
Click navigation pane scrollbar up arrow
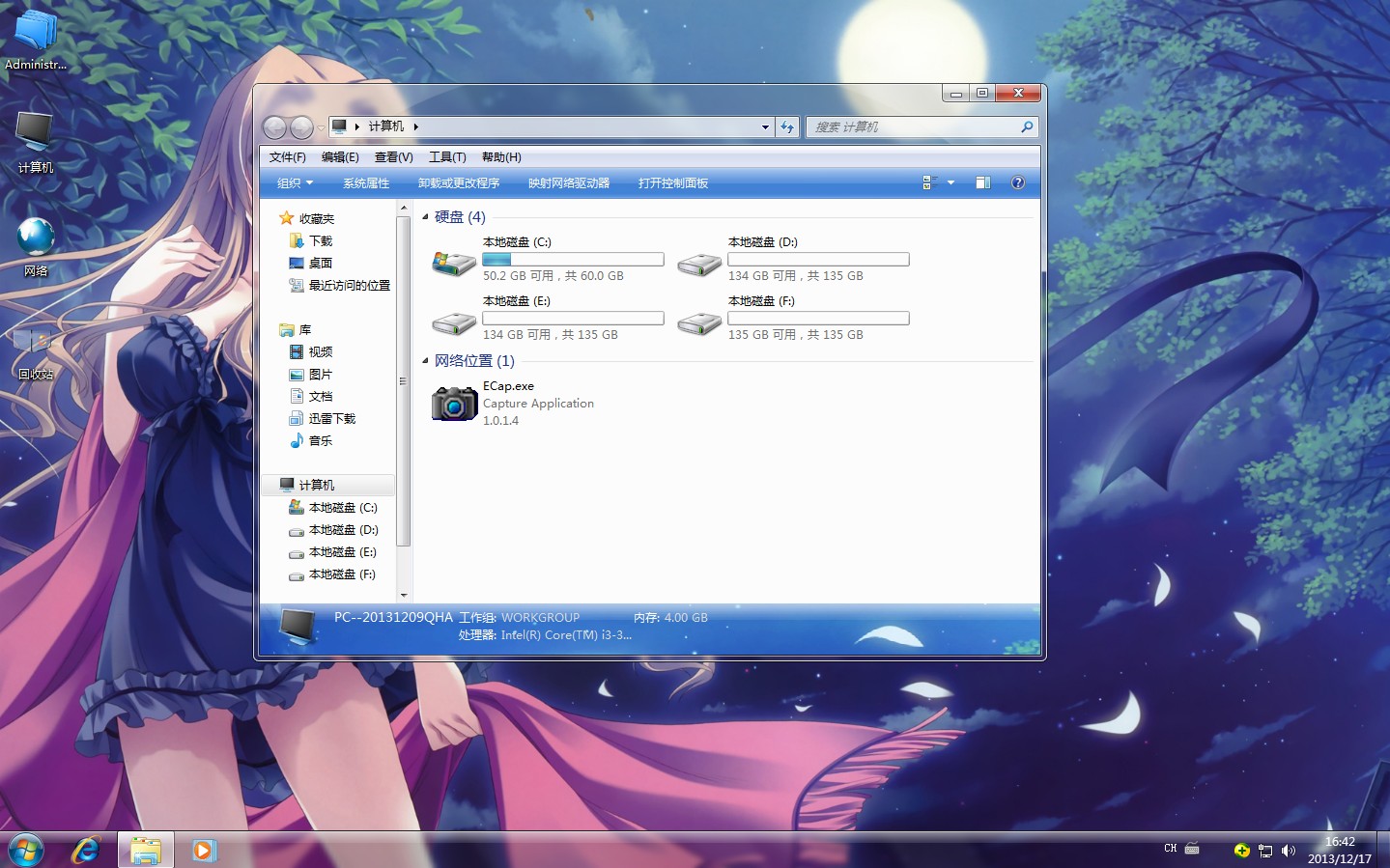point(404,209)
